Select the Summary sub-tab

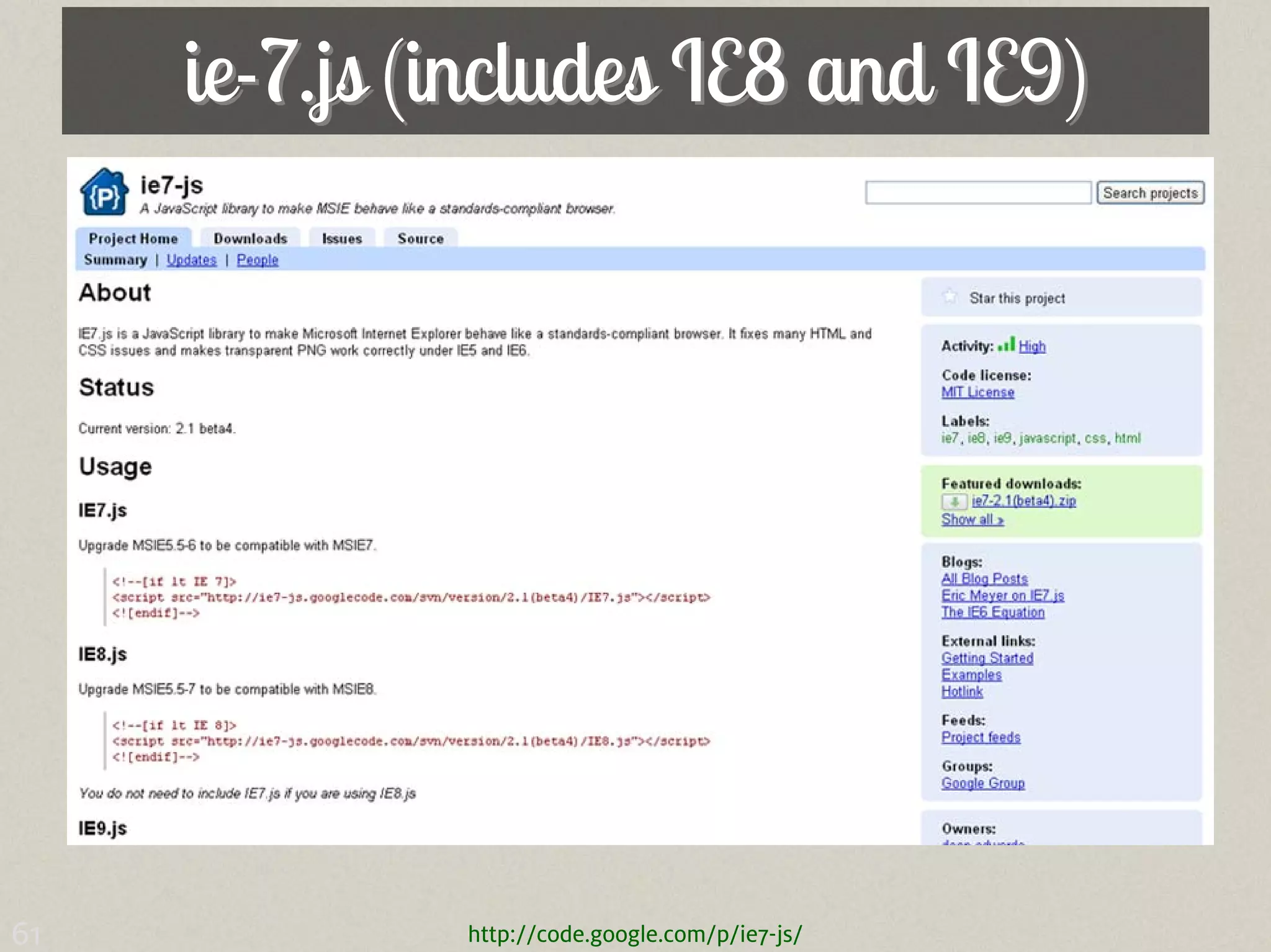(115, 260)
